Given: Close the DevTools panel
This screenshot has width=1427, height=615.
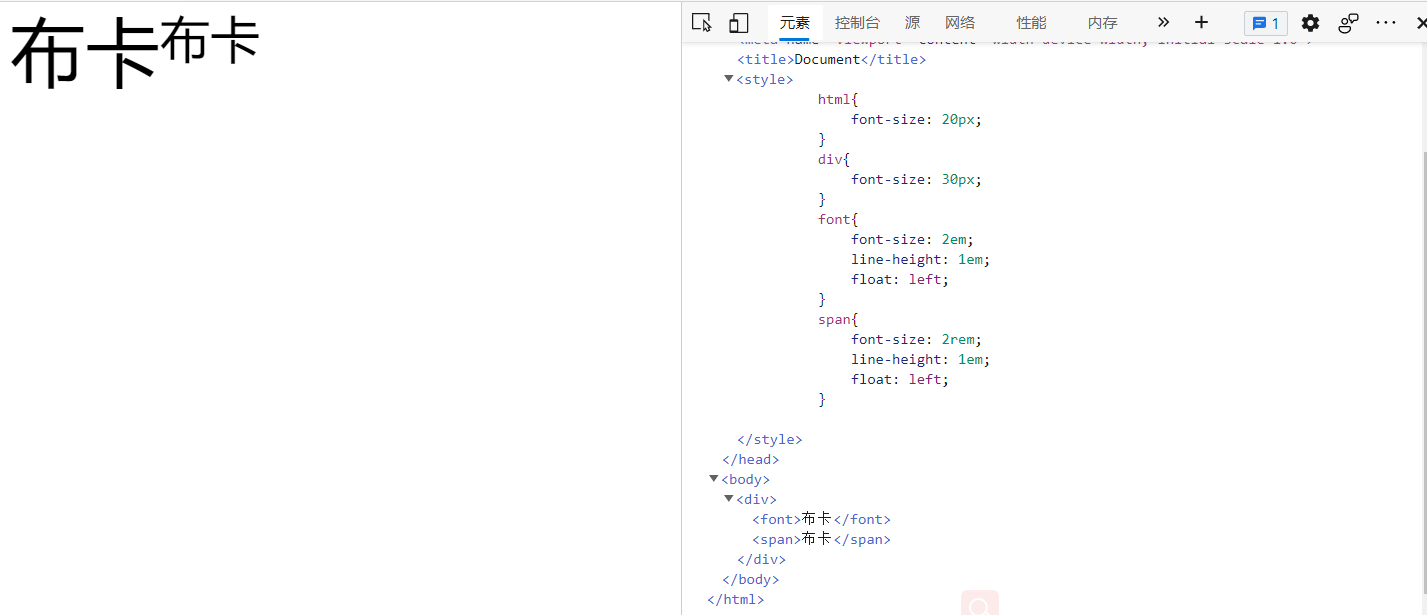Looking at the screenshot, I should tap(1421, 22).
